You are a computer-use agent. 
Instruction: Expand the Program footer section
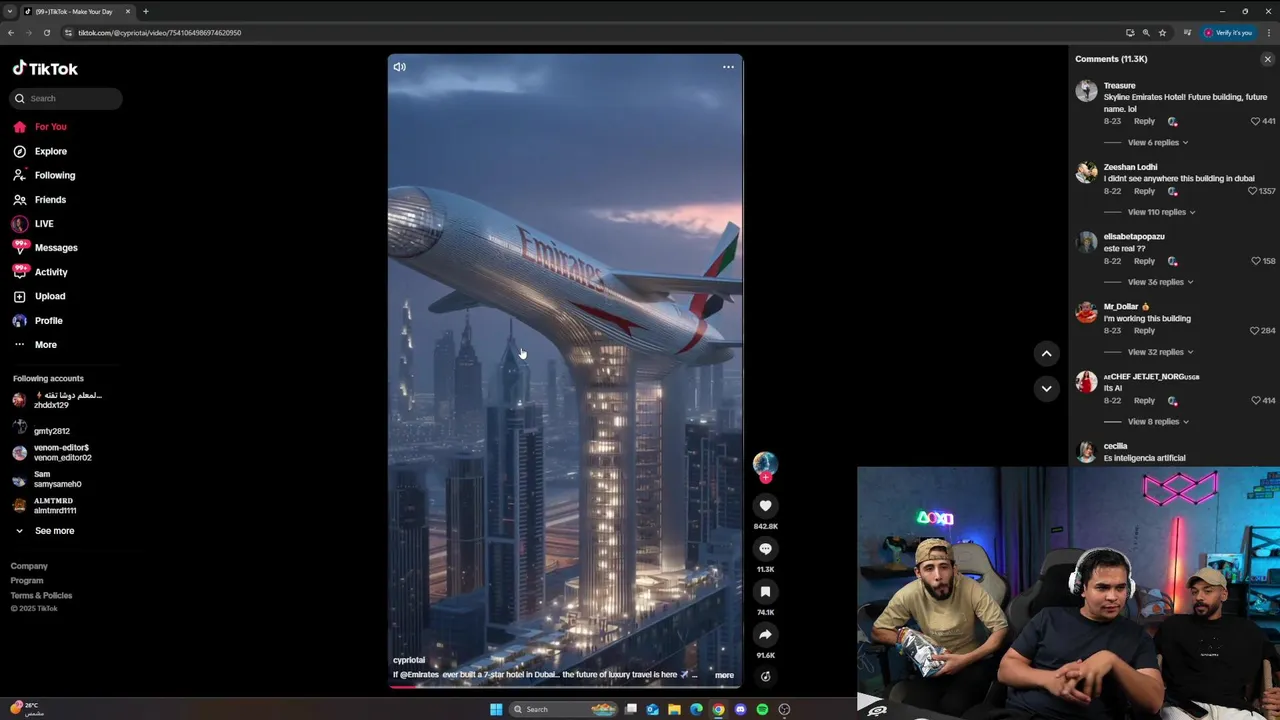[x=27, y=581]
